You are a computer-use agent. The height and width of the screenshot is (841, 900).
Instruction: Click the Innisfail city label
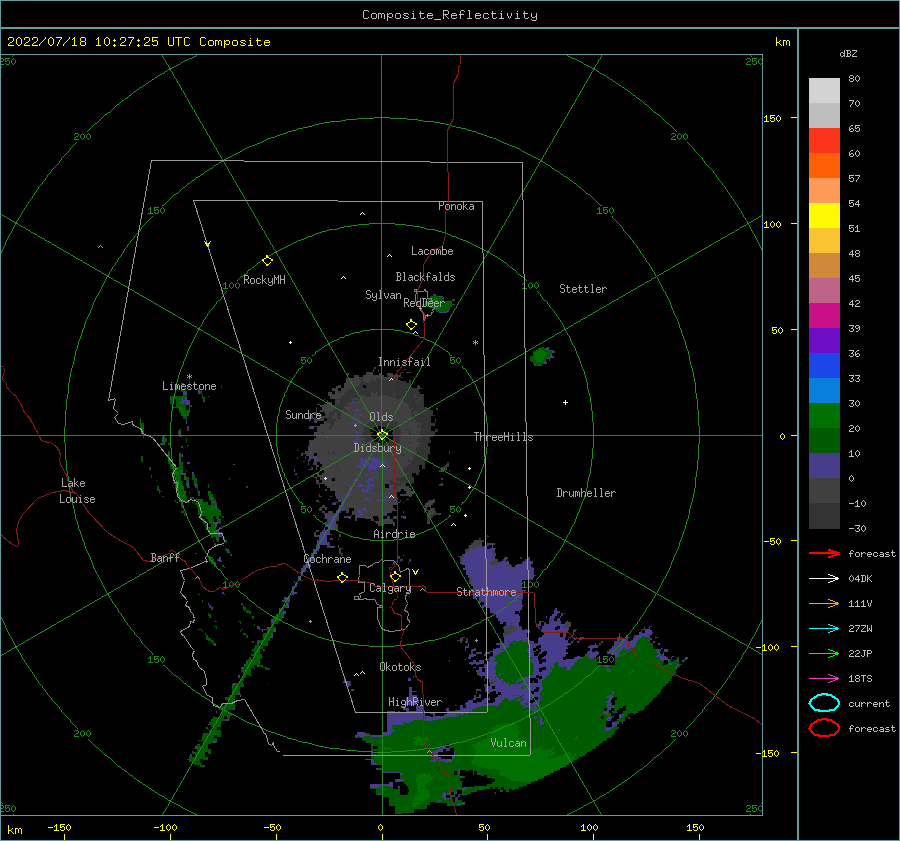pos(404,362)
